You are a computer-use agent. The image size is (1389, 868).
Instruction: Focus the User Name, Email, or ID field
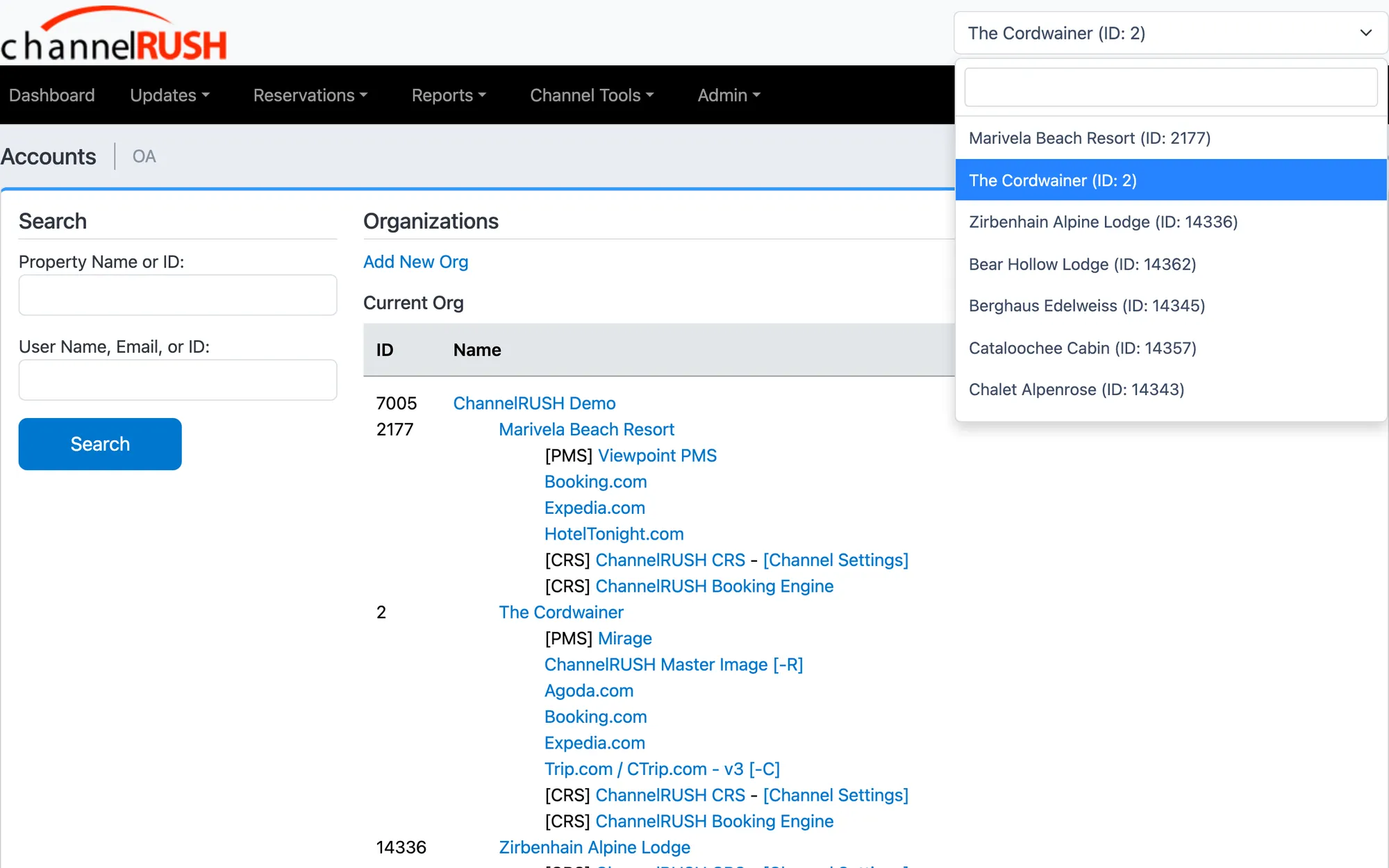[x=178, y=380]
